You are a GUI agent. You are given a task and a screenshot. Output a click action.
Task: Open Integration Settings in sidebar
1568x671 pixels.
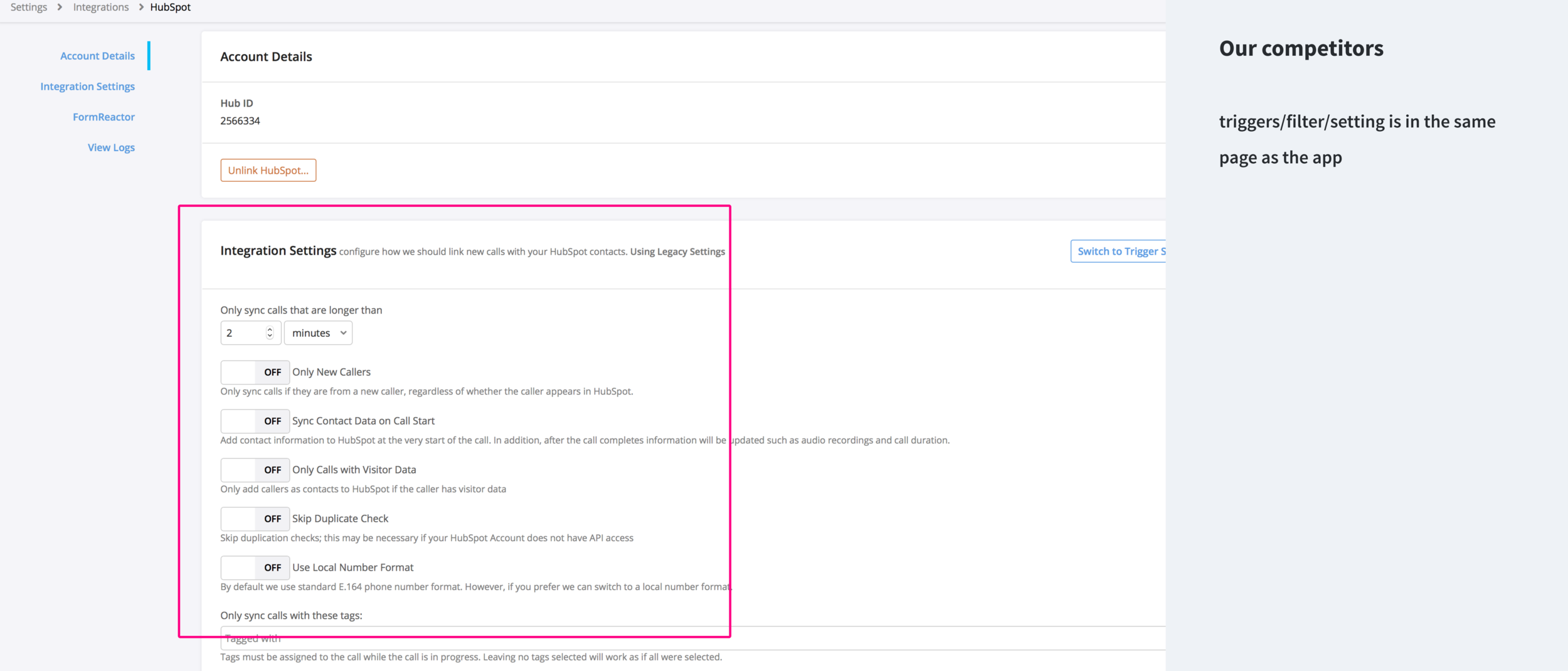tap(88, 87)
